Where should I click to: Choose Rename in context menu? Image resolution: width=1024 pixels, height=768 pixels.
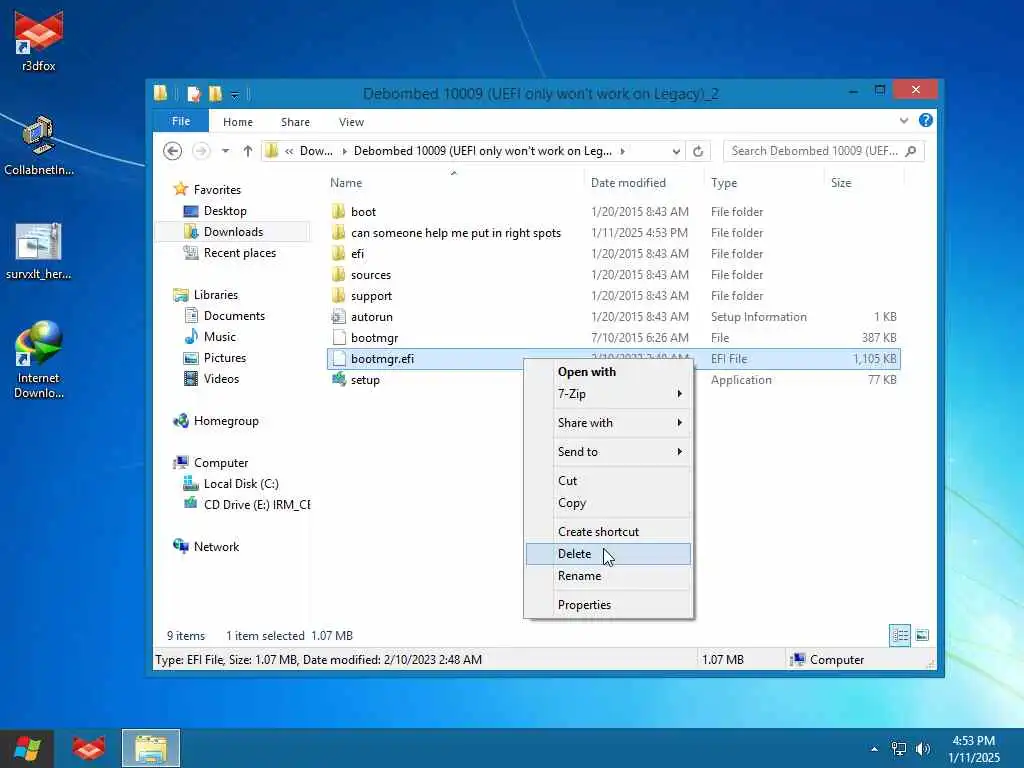coord(608,576)
